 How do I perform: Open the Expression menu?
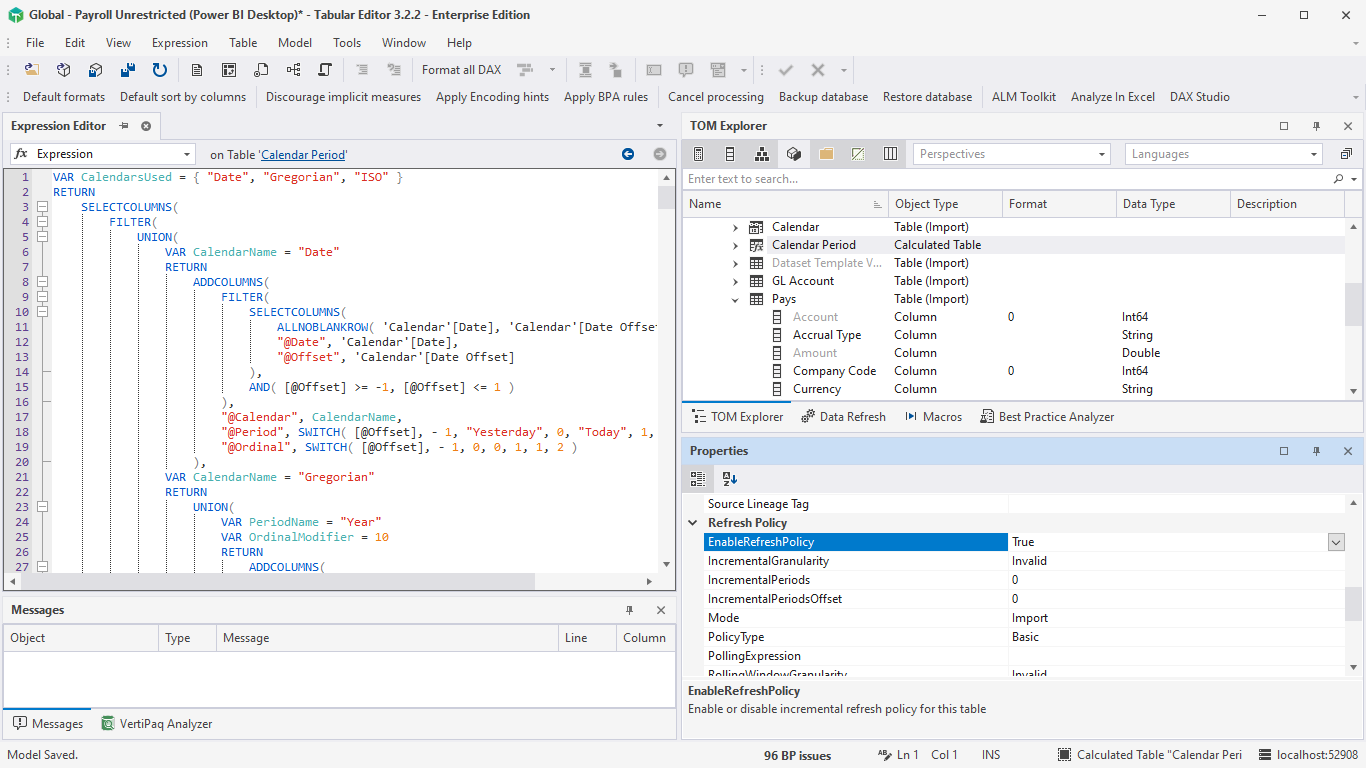click(x=180, y=43)
